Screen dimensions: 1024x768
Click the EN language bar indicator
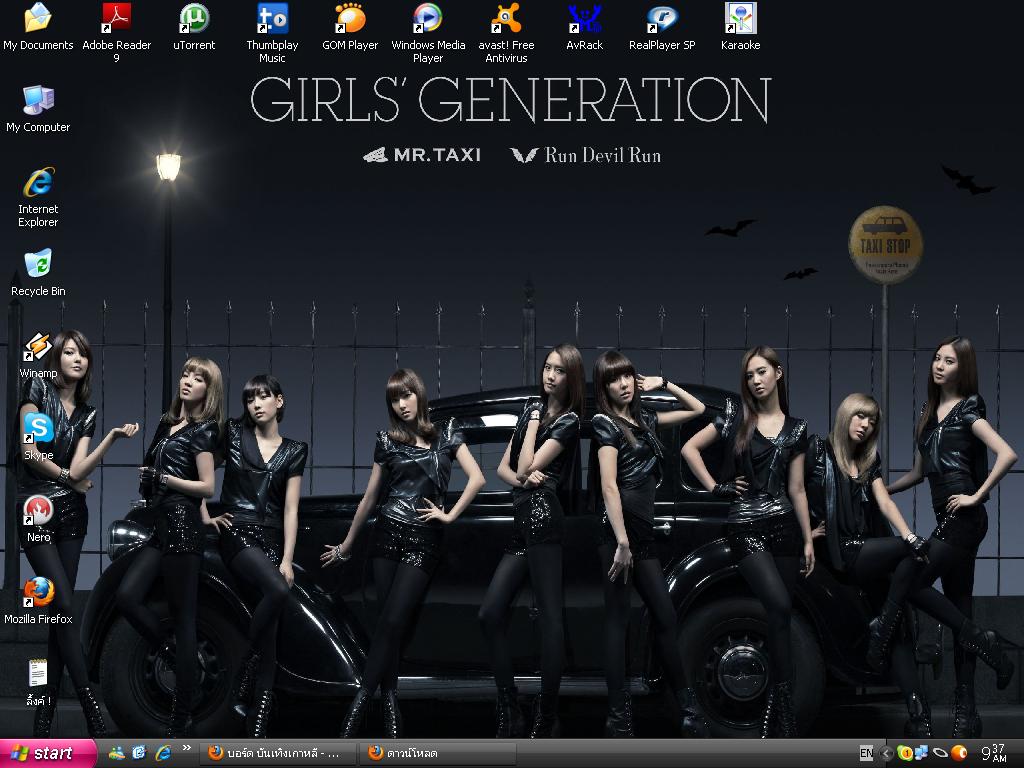866,754
